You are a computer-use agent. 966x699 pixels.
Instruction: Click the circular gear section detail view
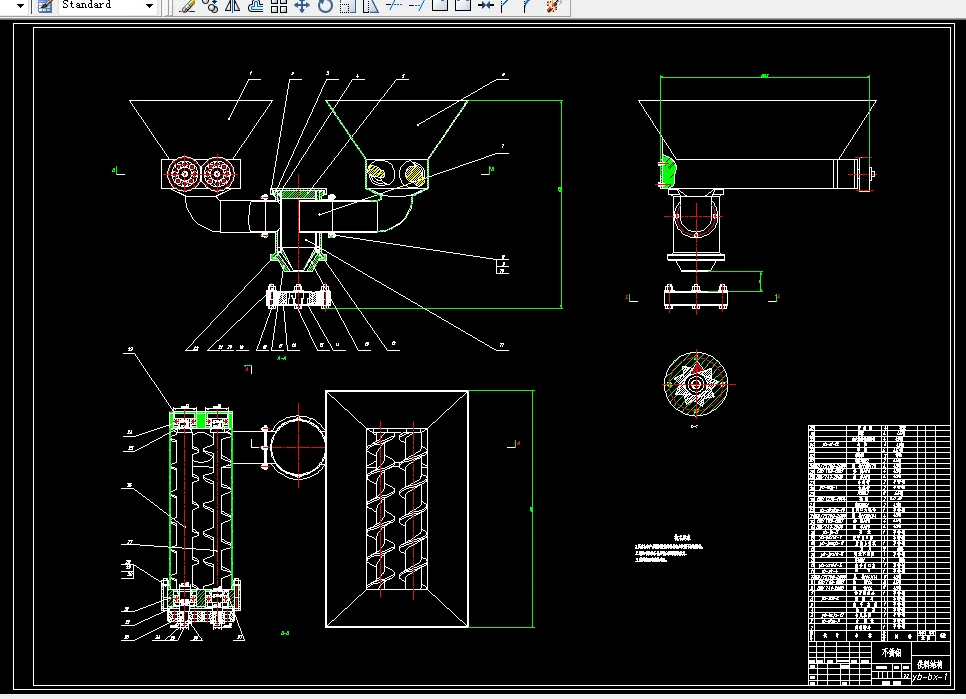[696, 384]
